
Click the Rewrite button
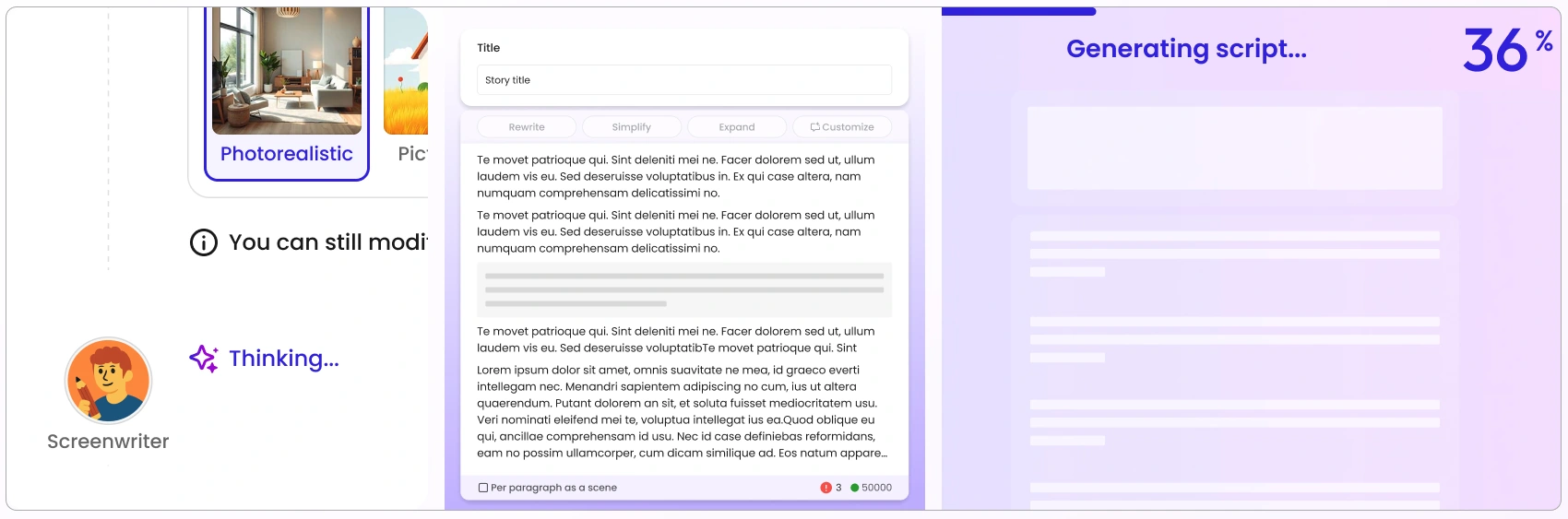(527, 127)
